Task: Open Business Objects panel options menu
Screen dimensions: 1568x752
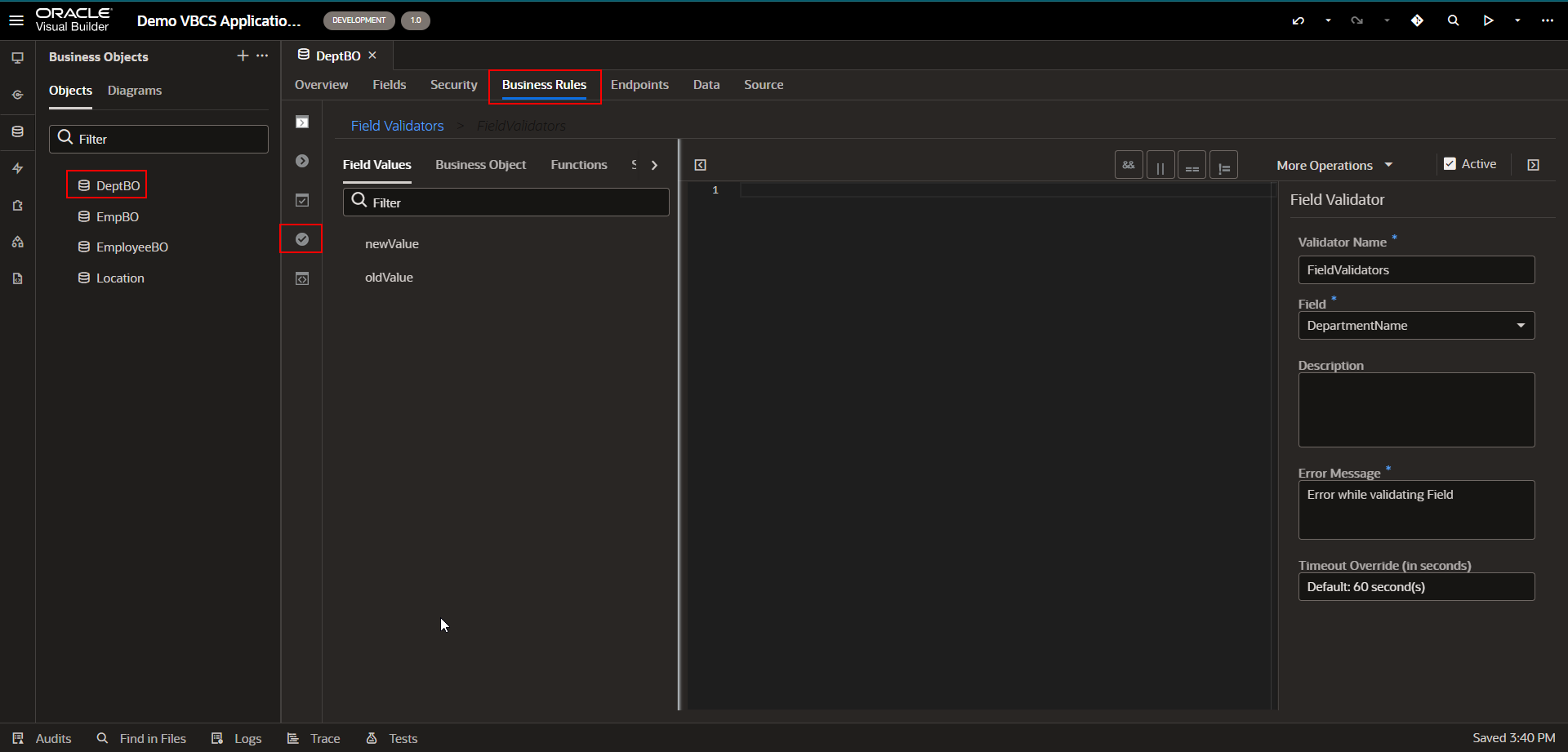Action: [262, 56]
